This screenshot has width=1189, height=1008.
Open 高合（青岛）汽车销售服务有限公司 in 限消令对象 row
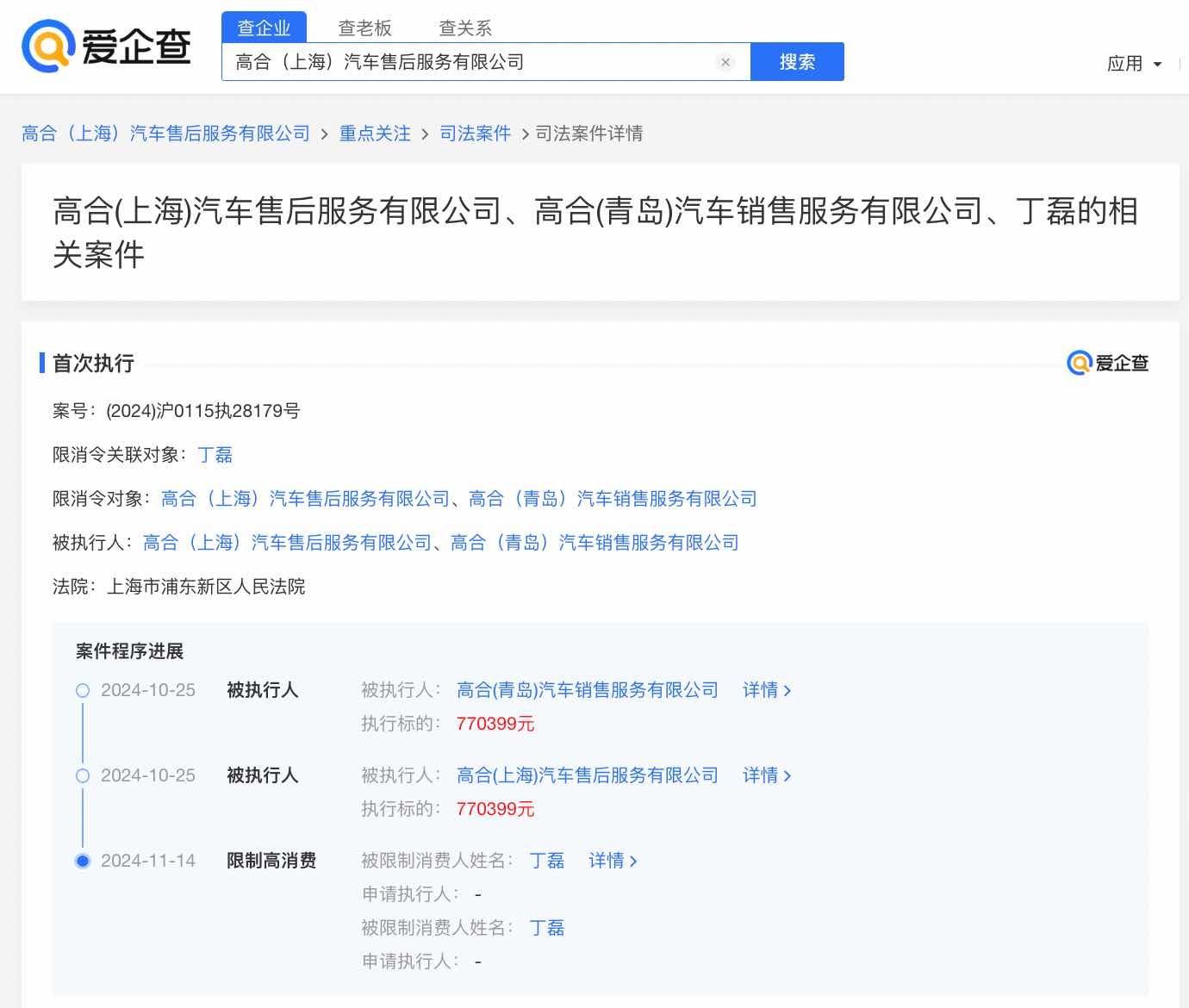pos(613,499)
